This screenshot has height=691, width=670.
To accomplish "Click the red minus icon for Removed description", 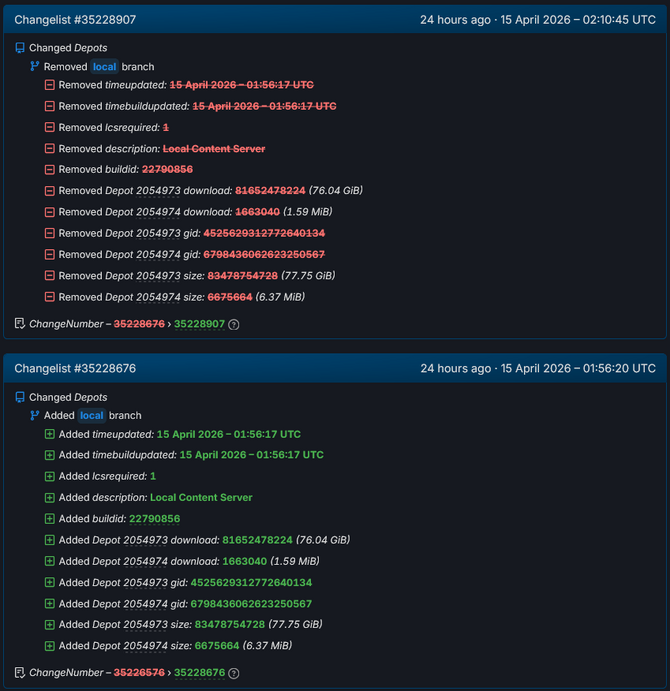I will (x=50, y=149).
